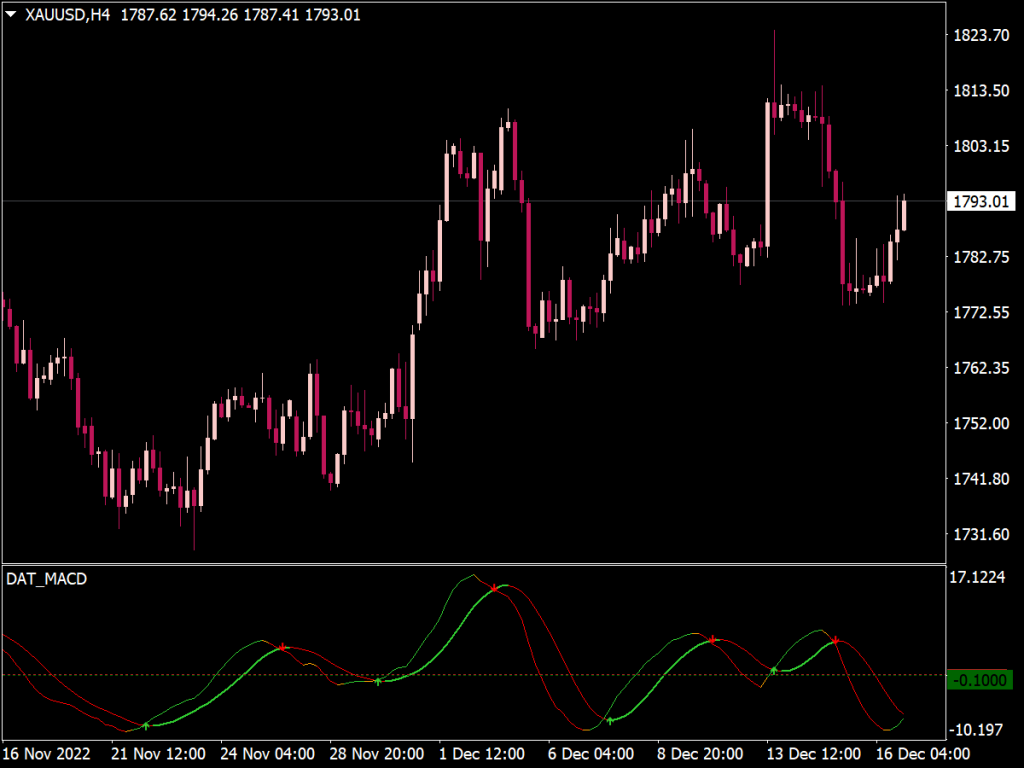The height and width of the screenshot is (768, 1024).
Task: Click the red cross signal near 1 Dec peak
Action: 492,588
